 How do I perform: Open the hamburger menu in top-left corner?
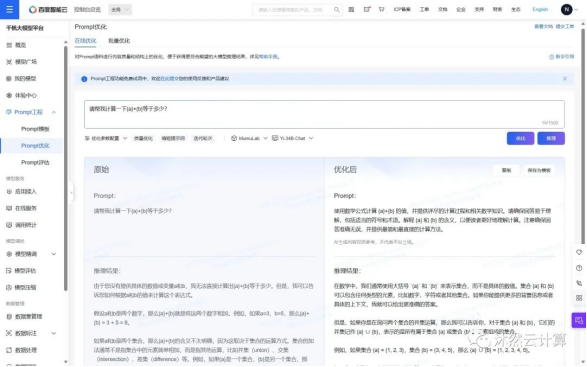(x=9, y=9)
